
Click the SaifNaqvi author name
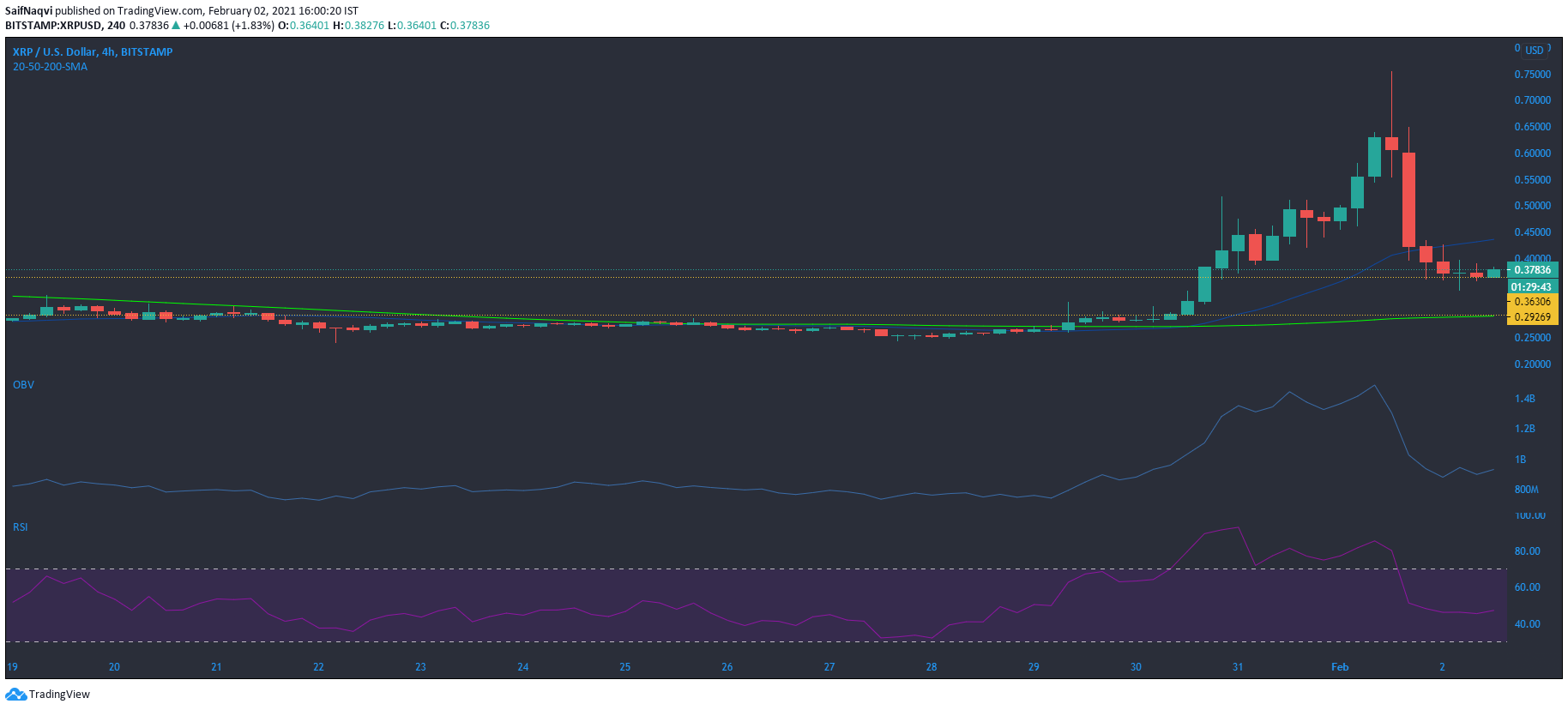(x=28, y=11)
